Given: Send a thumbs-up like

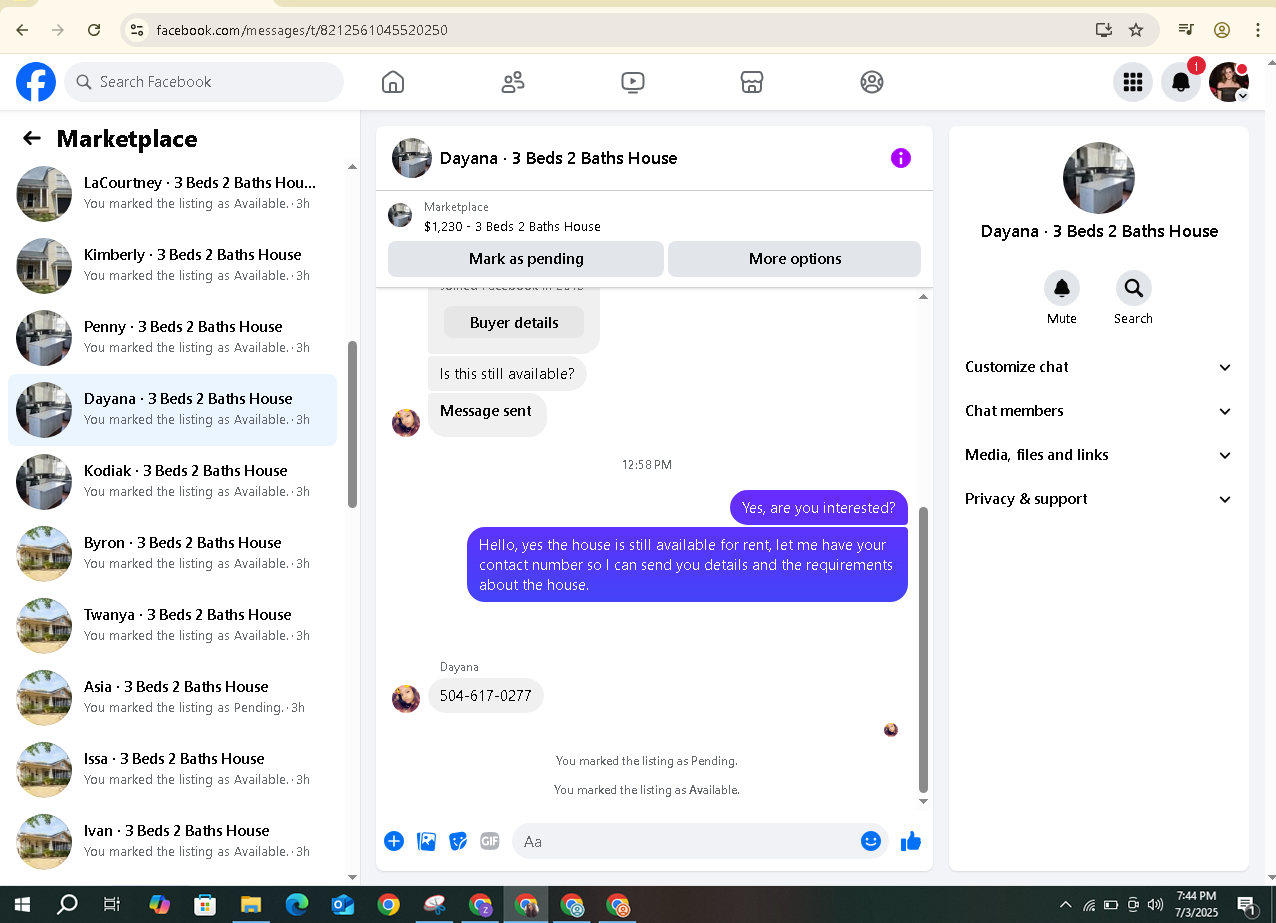Looking at the screenshot, I should (911, 841).
